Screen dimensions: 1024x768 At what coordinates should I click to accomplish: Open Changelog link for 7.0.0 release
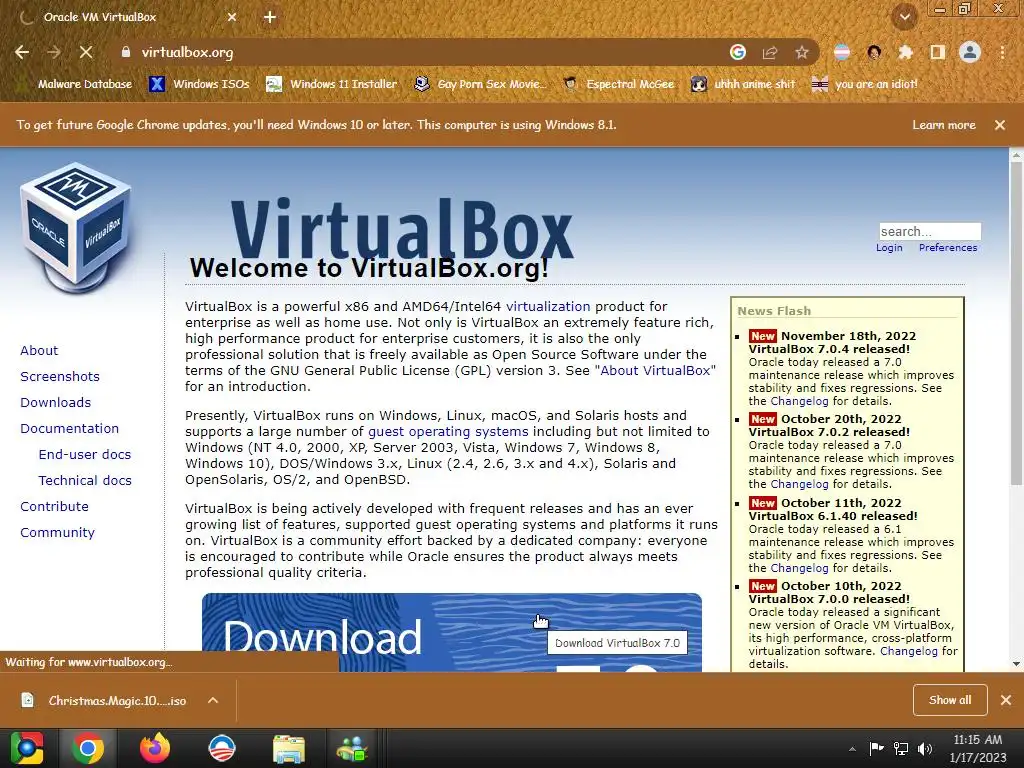pyautogui.click(x=908, y=651)
